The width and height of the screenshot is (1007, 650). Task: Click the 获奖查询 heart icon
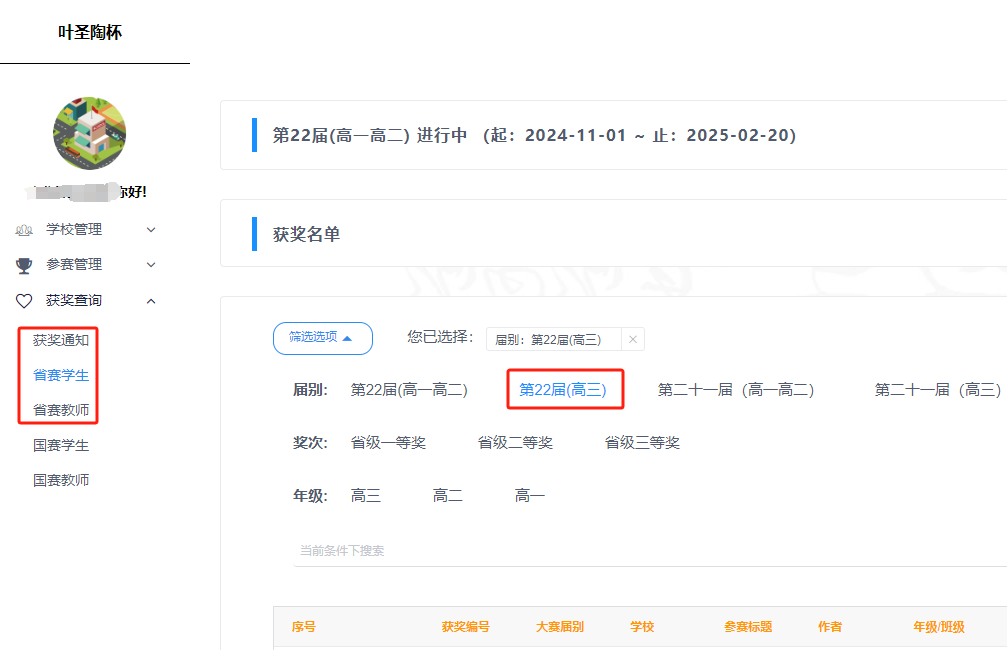click(24, 299)
